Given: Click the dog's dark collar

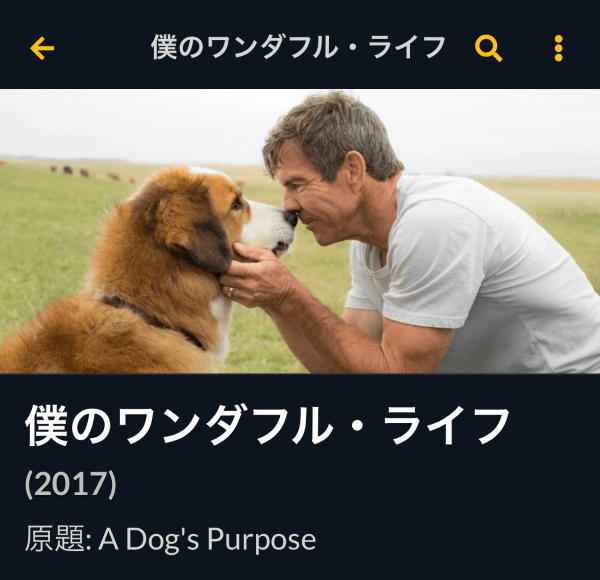Looking at the screenshot, I should (x=153, y=319).
